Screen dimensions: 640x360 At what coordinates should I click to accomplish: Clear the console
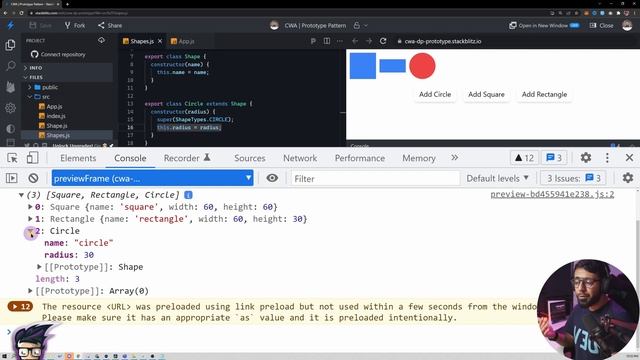pos(33,178)
